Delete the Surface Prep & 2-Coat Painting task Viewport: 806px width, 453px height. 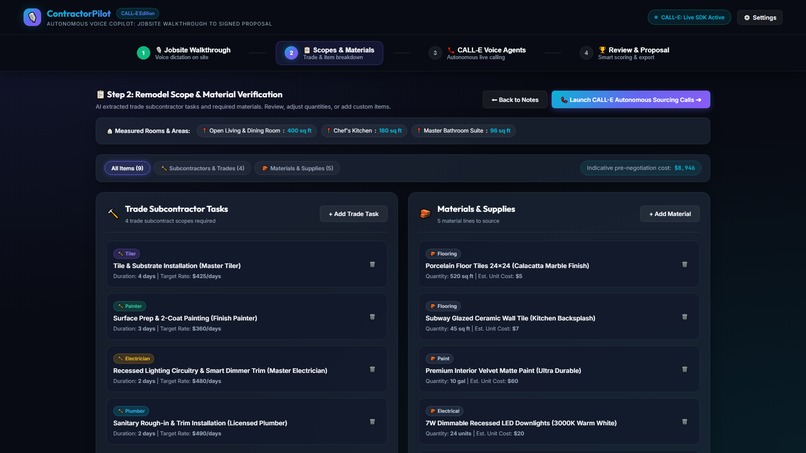click(x=372, y=317)
